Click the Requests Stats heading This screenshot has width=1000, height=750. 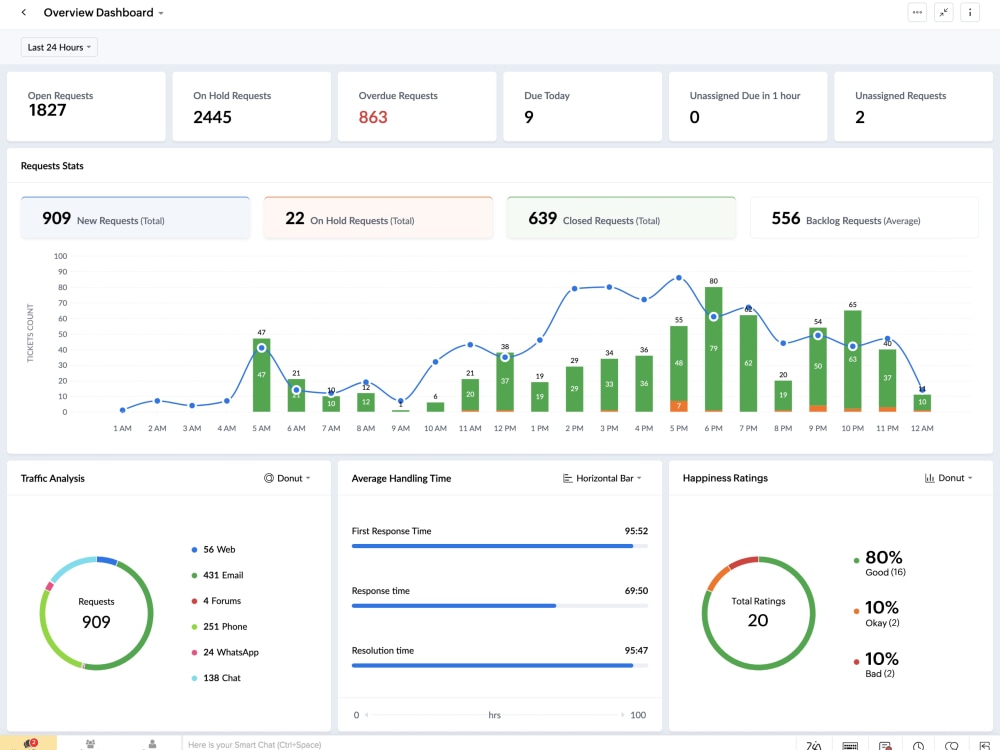pyautogui.click(x=52, y=166)
